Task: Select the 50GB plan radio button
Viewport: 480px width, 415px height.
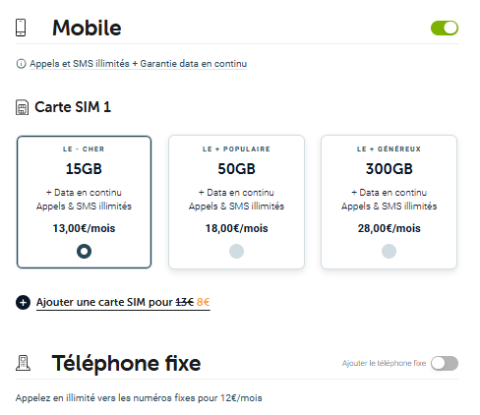Action: tap(236, 251)
